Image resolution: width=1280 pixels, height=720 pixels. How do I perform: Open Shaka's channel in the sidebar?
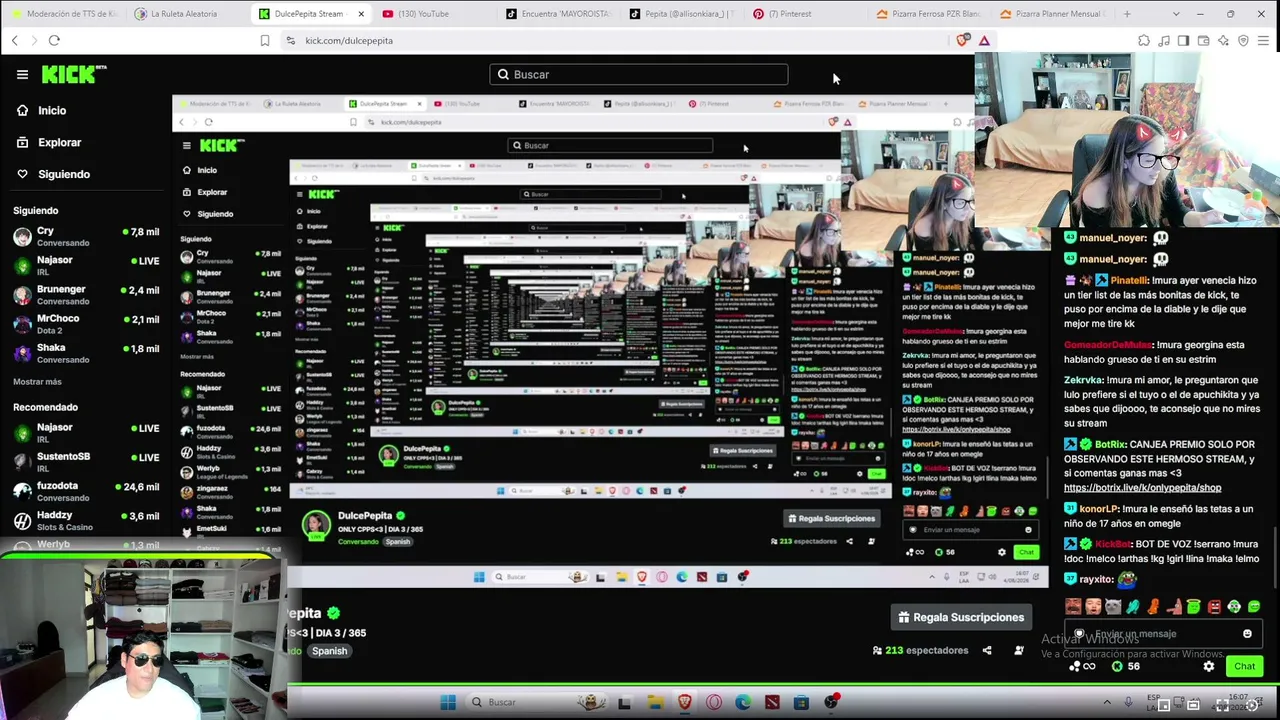click(x=85, y=353)
